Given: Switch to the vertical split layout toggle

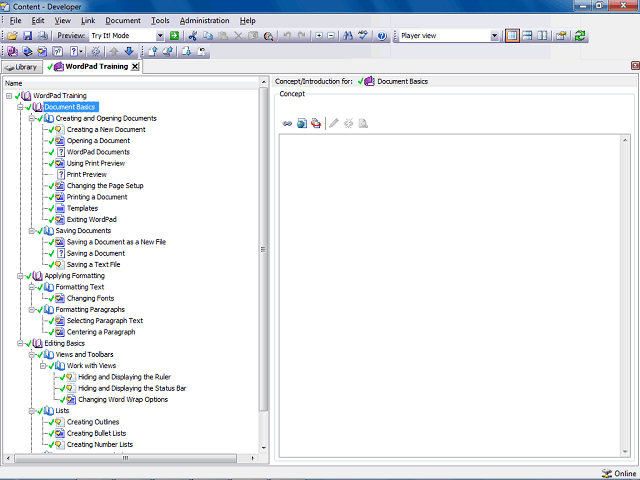Looking at the screenshot, I should 542,36.
